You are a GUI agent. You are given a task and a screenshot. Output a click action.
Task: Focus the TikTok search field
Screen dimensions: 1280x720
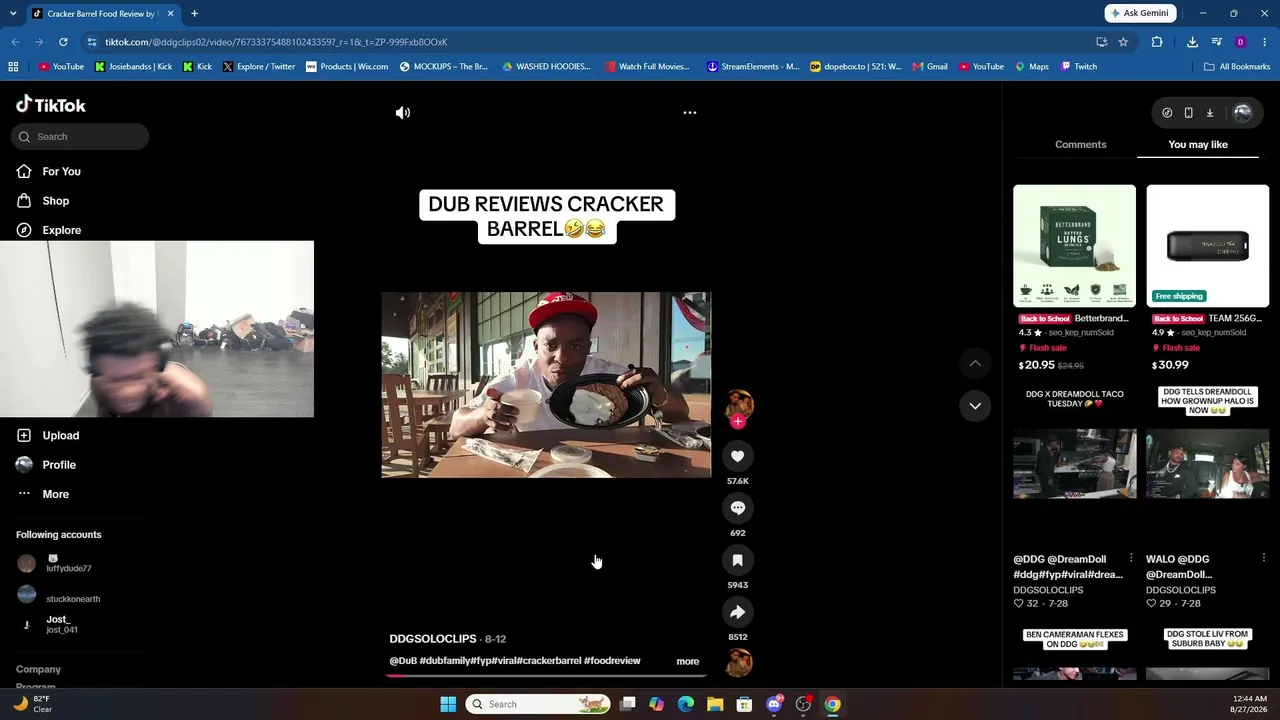pyautogui.click(x=80, y=137)
